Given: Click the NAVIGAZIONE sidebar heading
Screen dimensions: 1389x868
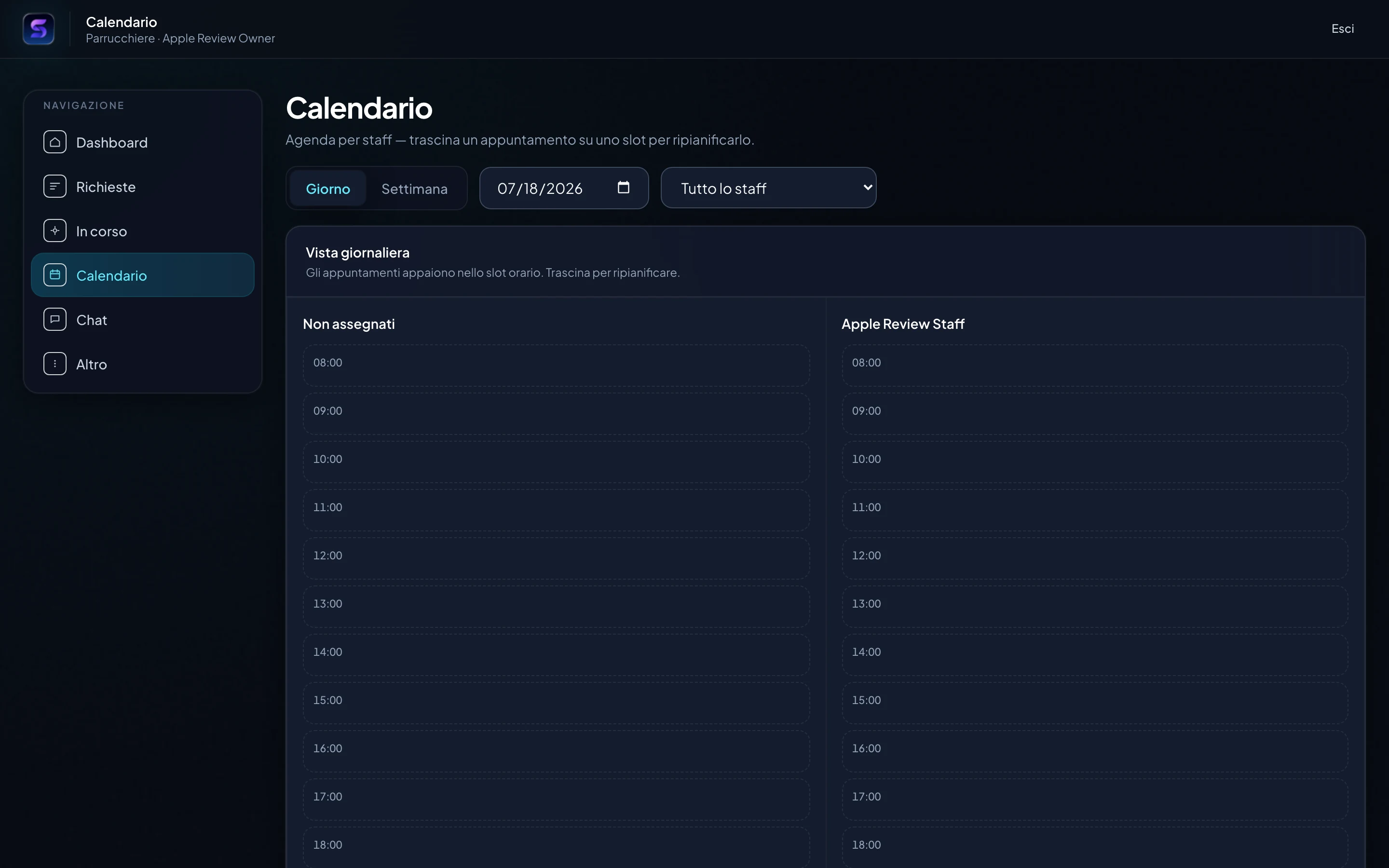Looking at the screenshot, I should [84, 106].
